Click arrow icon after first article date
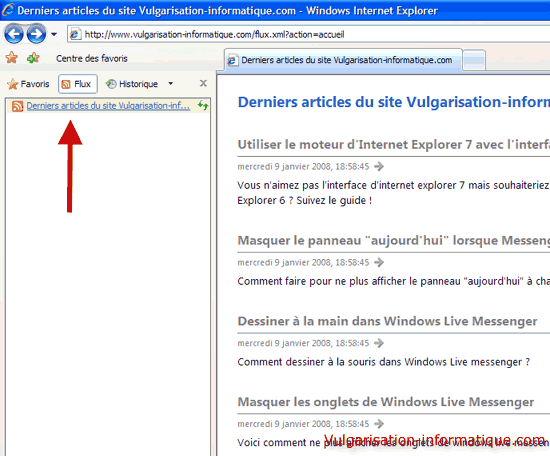This screenshot has width=550, height=456. (379, 166)
